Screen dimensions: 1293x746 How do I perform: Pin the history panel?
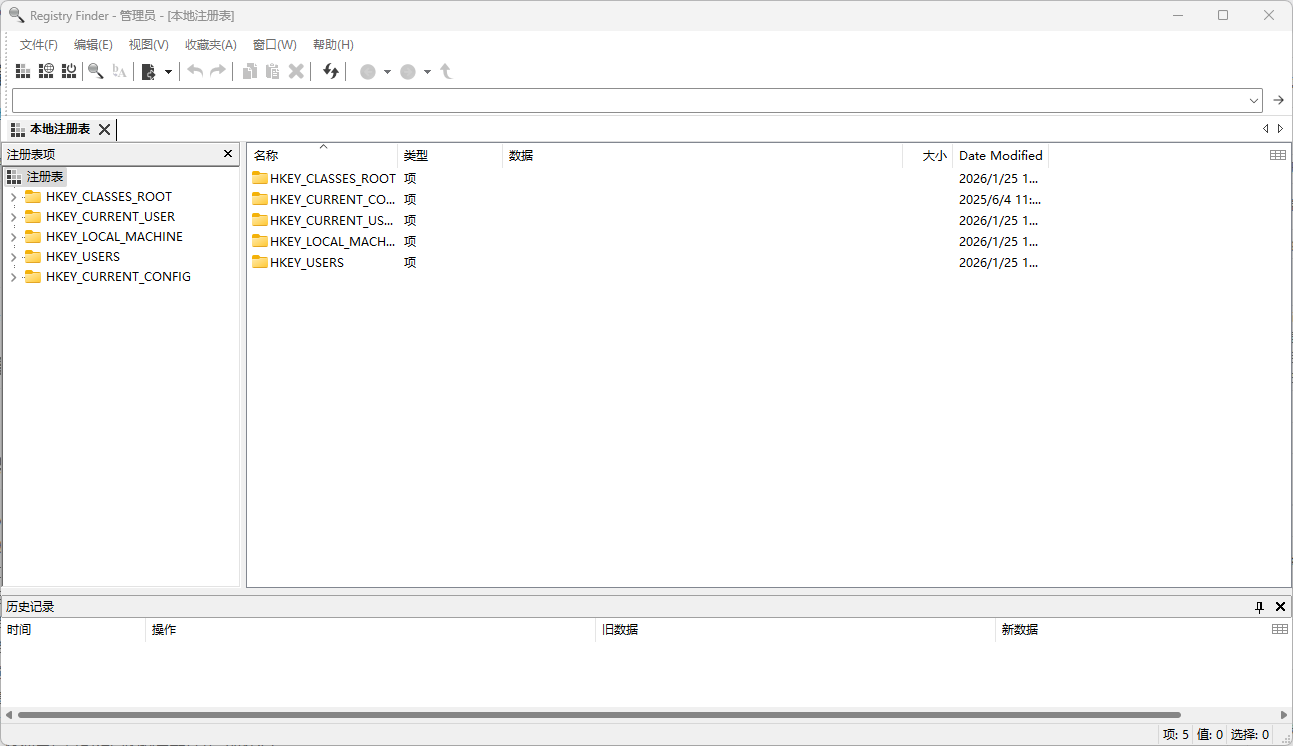point(1259,606)
